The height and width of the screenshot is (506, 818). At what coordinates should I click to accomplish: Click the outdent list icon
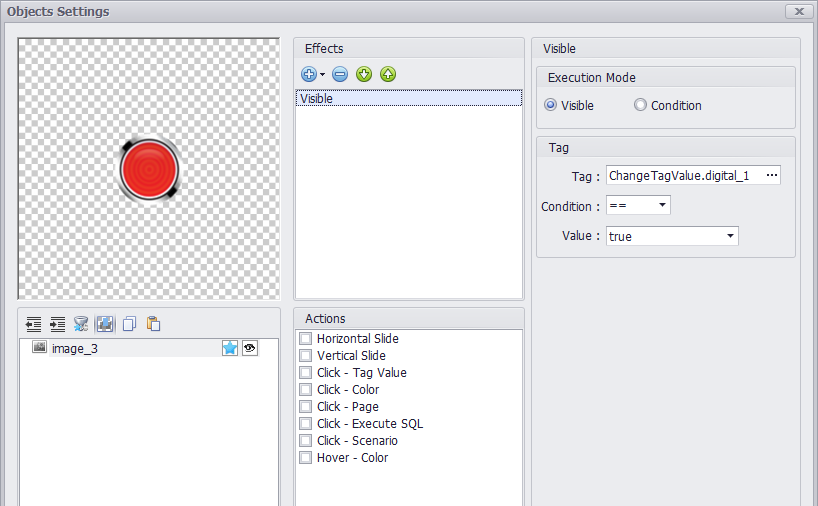[33, 324]
